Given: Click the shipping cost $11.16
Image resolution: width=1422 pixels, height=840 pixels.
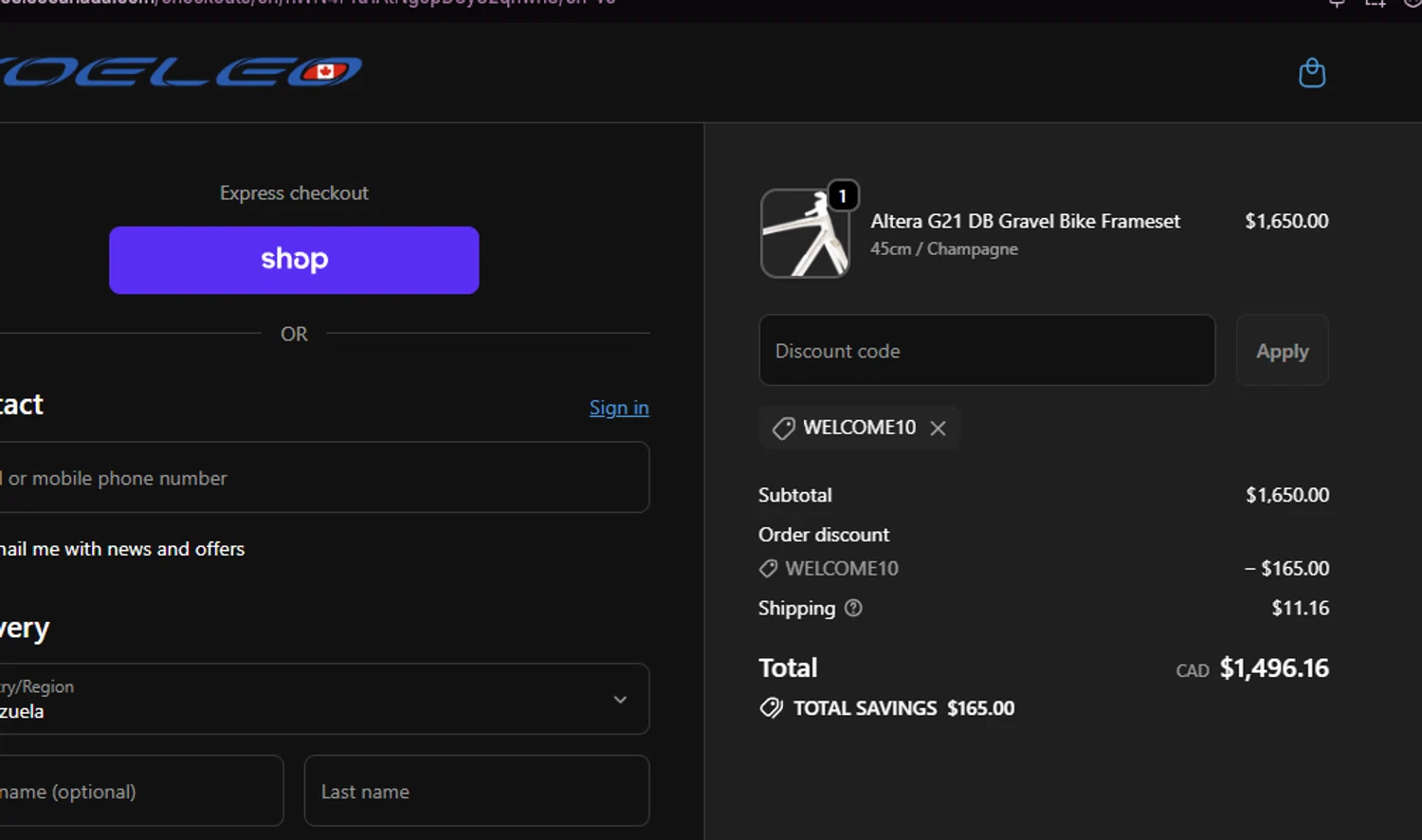Looking at the screenshot, I should (x=1300, y=608).
